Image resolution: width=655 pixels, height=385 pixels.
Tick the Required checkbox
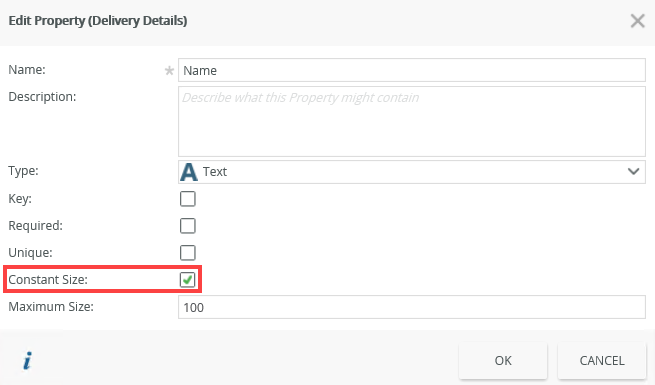[x=188, y=226]
